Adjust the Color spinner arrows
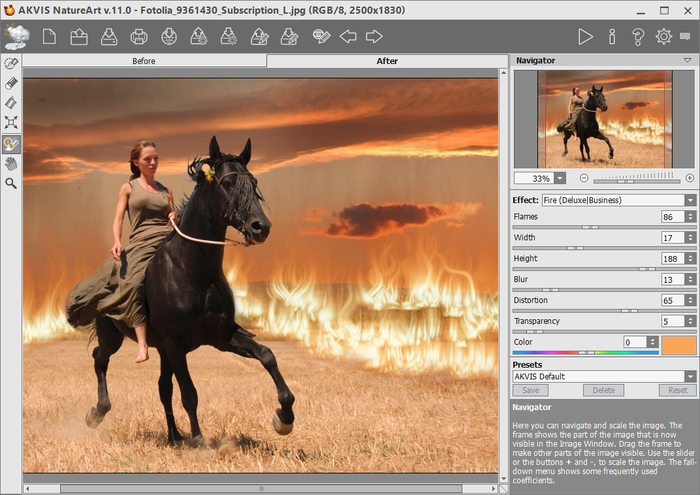700x495 pixels. [x=653, y=342]
